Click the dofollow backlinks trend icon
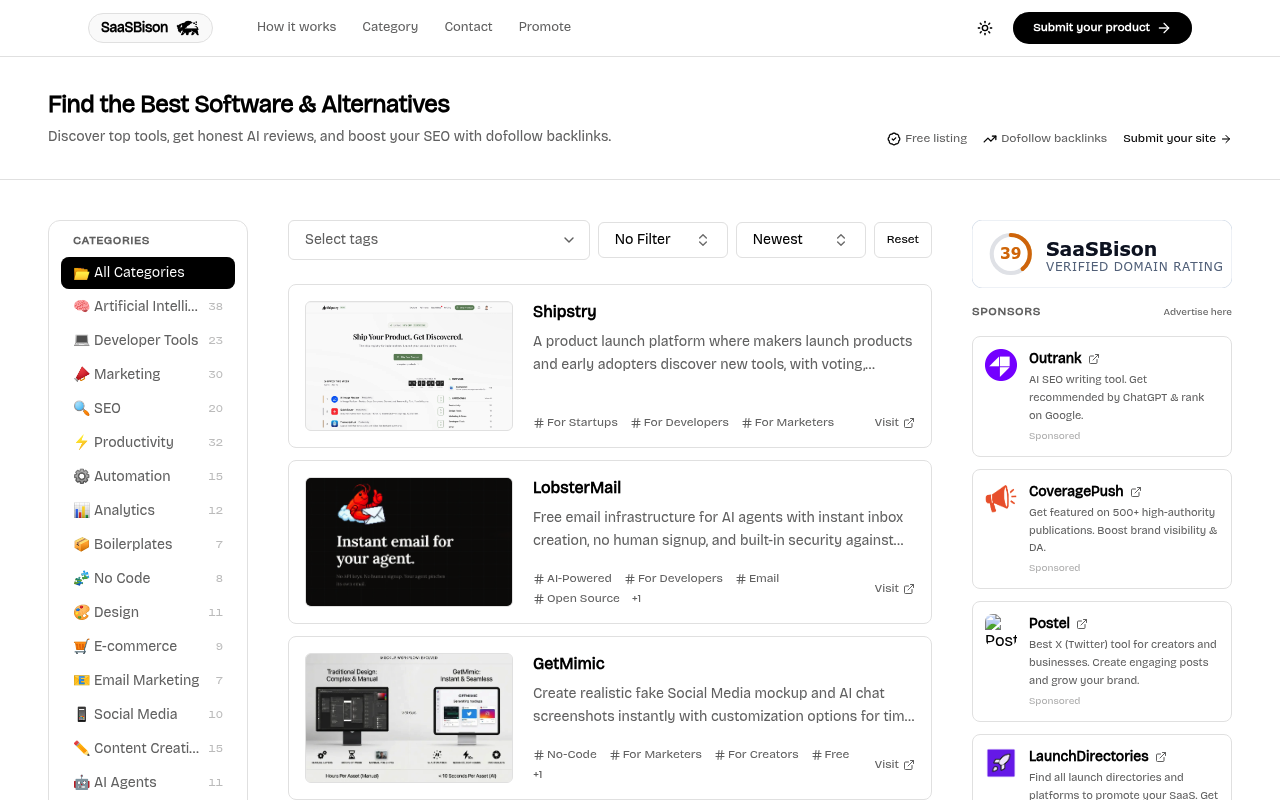Image resolution: width=1280 pixels, height=800 pixels. (x=990, y=139)
